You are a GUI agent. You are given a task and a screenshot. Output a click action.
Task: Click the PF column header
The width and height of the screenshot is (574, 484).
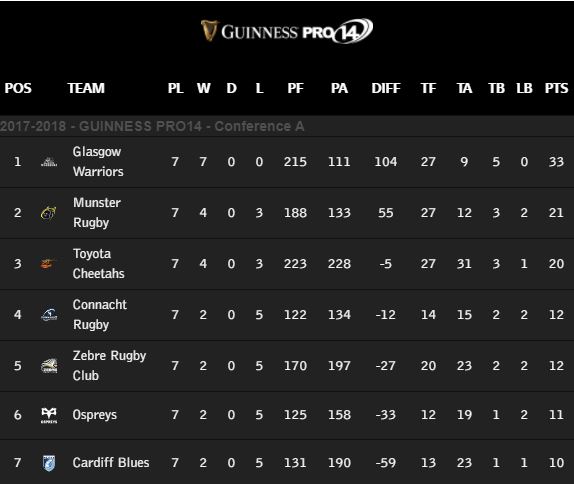pyautogui.click(x=295, y=88)
